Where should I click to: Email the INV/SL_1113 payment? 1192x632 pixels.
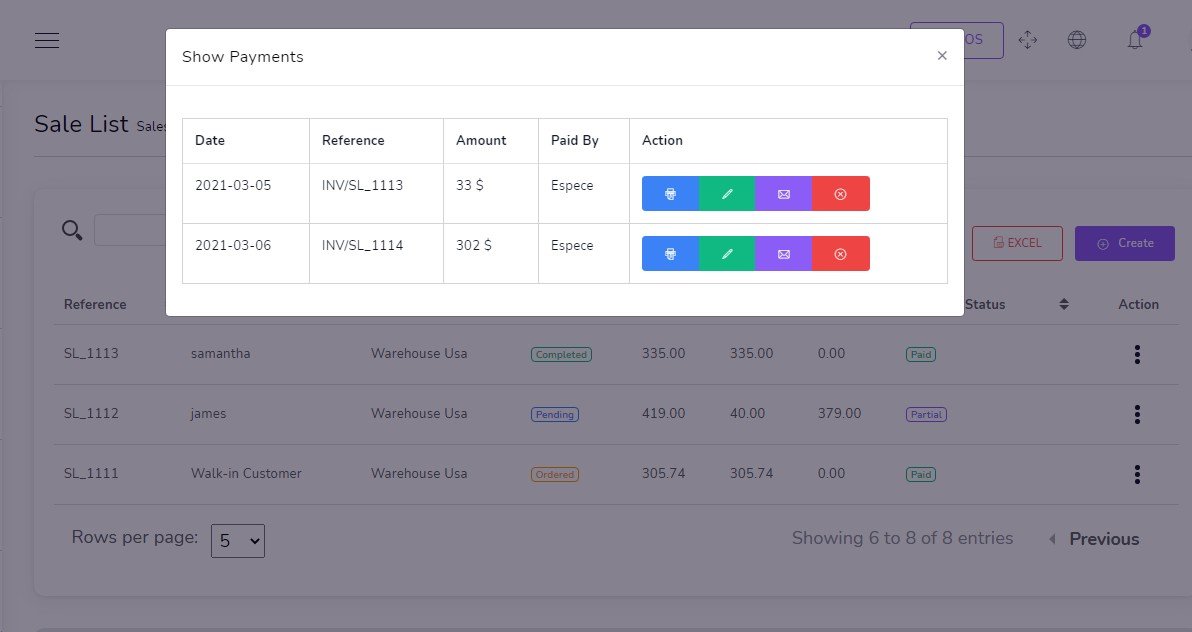click(x=784, y=194)
